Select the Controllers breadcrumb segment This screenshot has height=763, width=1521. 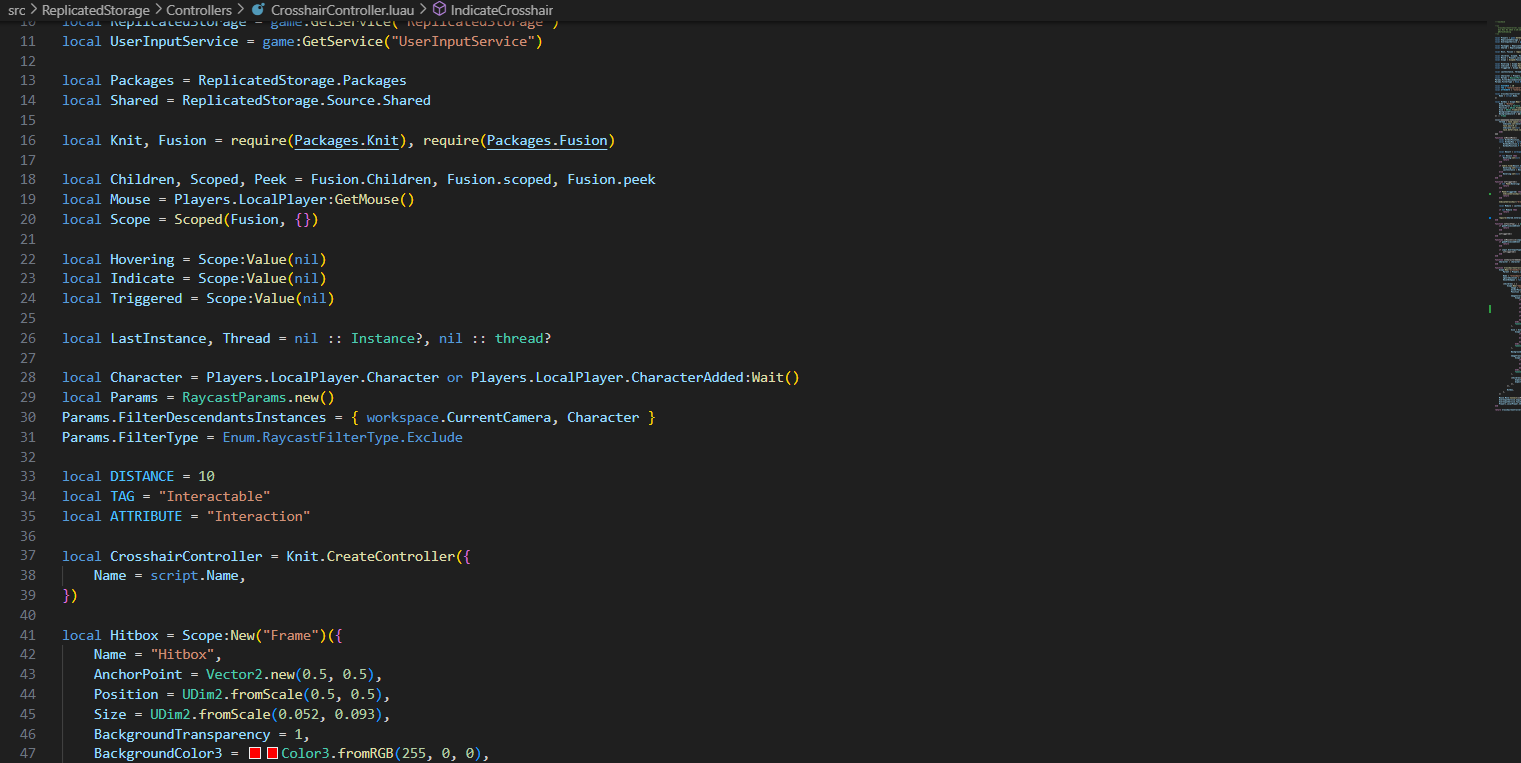point(199,10)
